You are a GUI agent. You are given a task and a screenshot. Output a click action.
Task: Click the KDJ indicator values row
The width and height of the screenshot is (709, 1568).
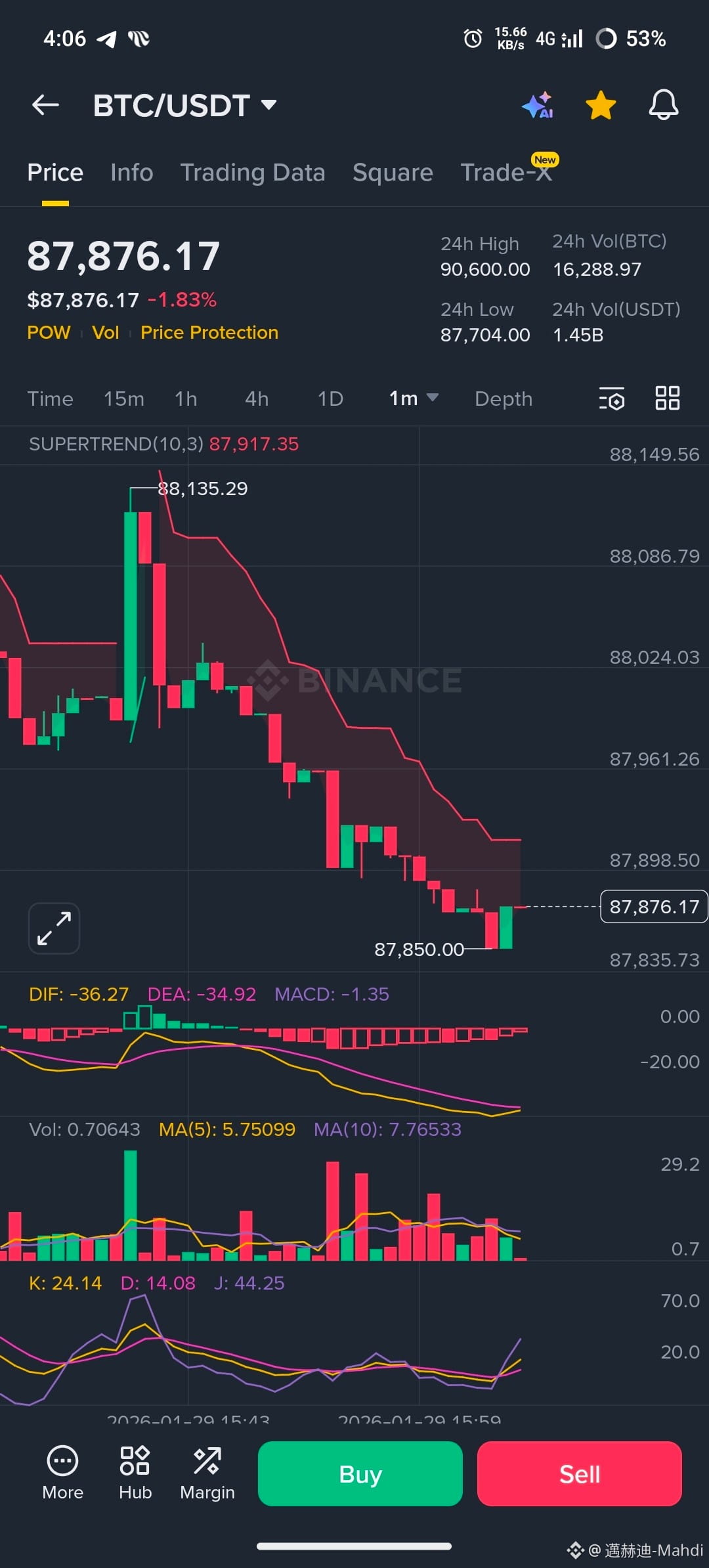point(156,1283)
